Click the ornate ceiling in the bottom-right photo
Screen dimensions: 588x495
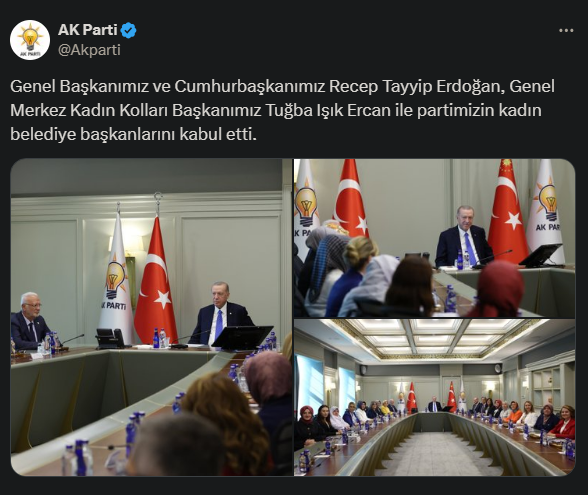pos(431,338)
